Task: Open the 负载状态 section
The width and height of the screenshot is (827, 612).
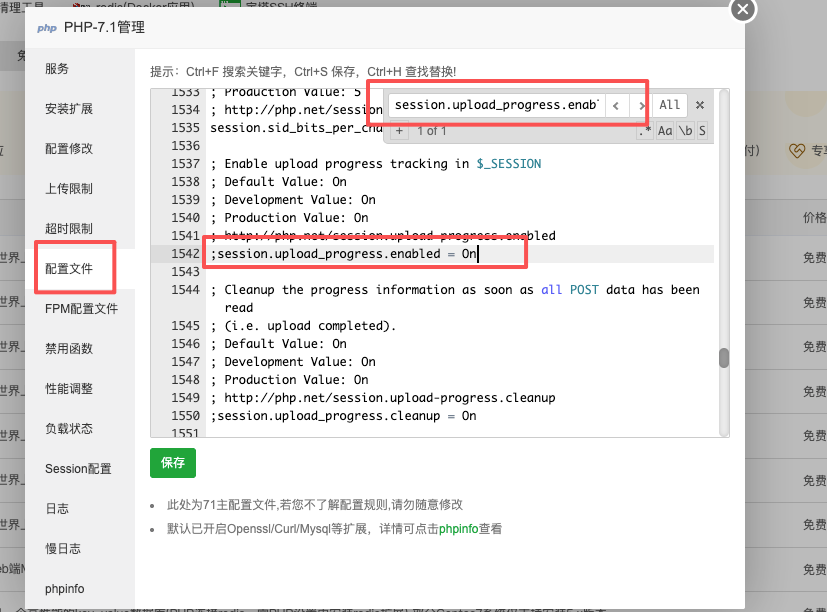Action: tap(69, 429)
